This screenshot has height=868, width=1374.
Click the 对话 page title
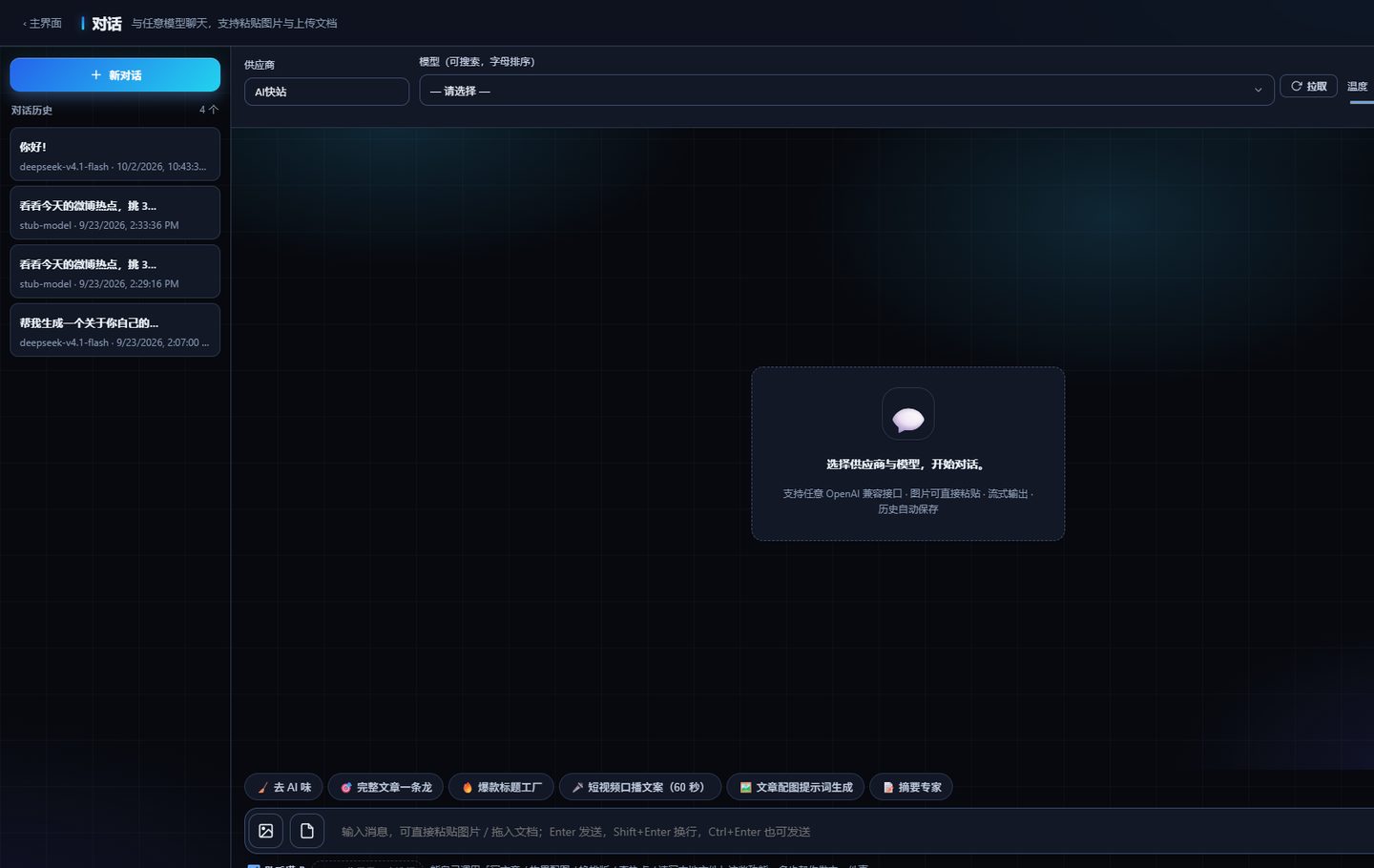tap(107, 24)
